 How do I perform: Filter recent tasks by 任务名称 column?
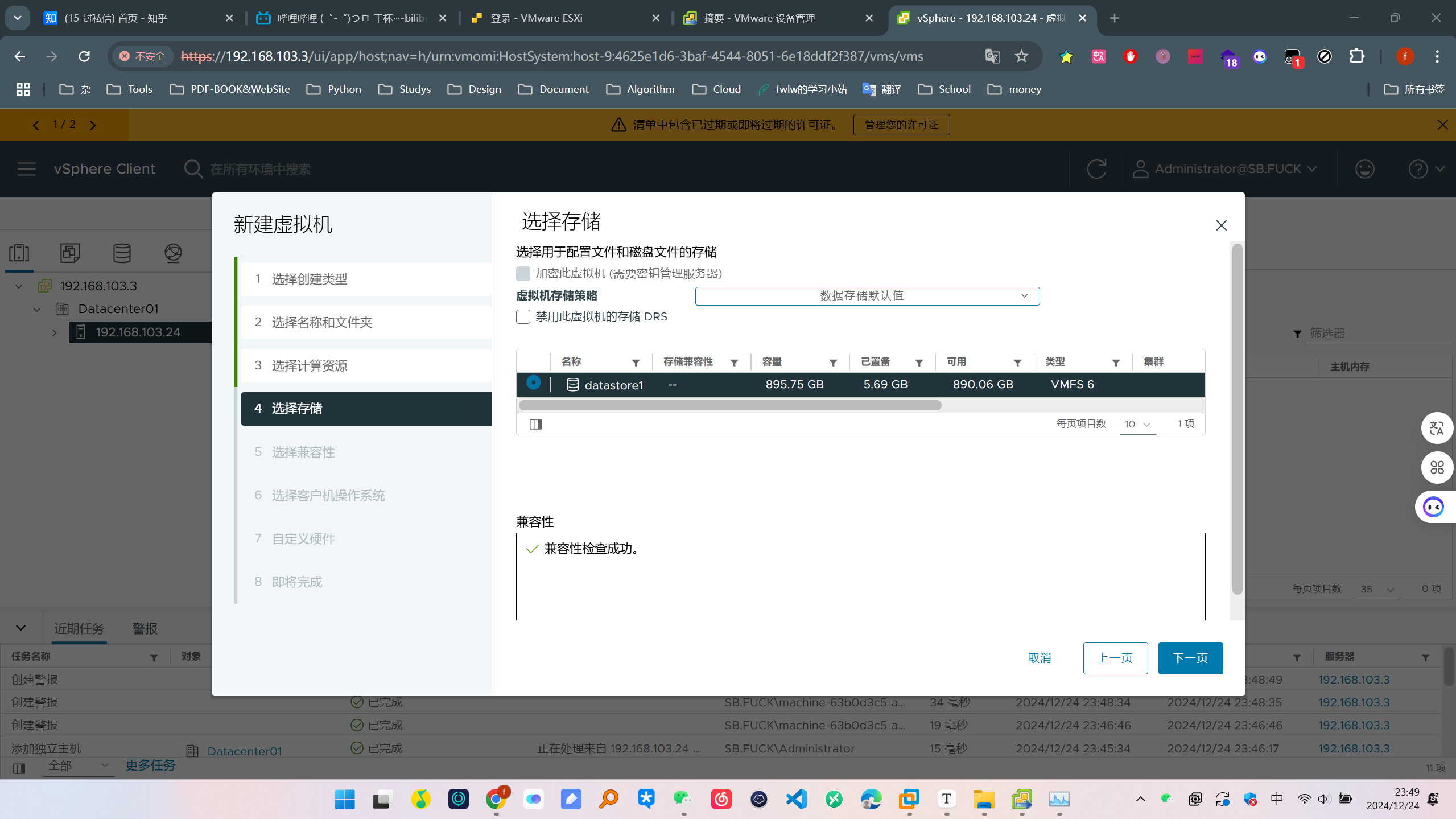pyautogui.click(x=154, y=657)
